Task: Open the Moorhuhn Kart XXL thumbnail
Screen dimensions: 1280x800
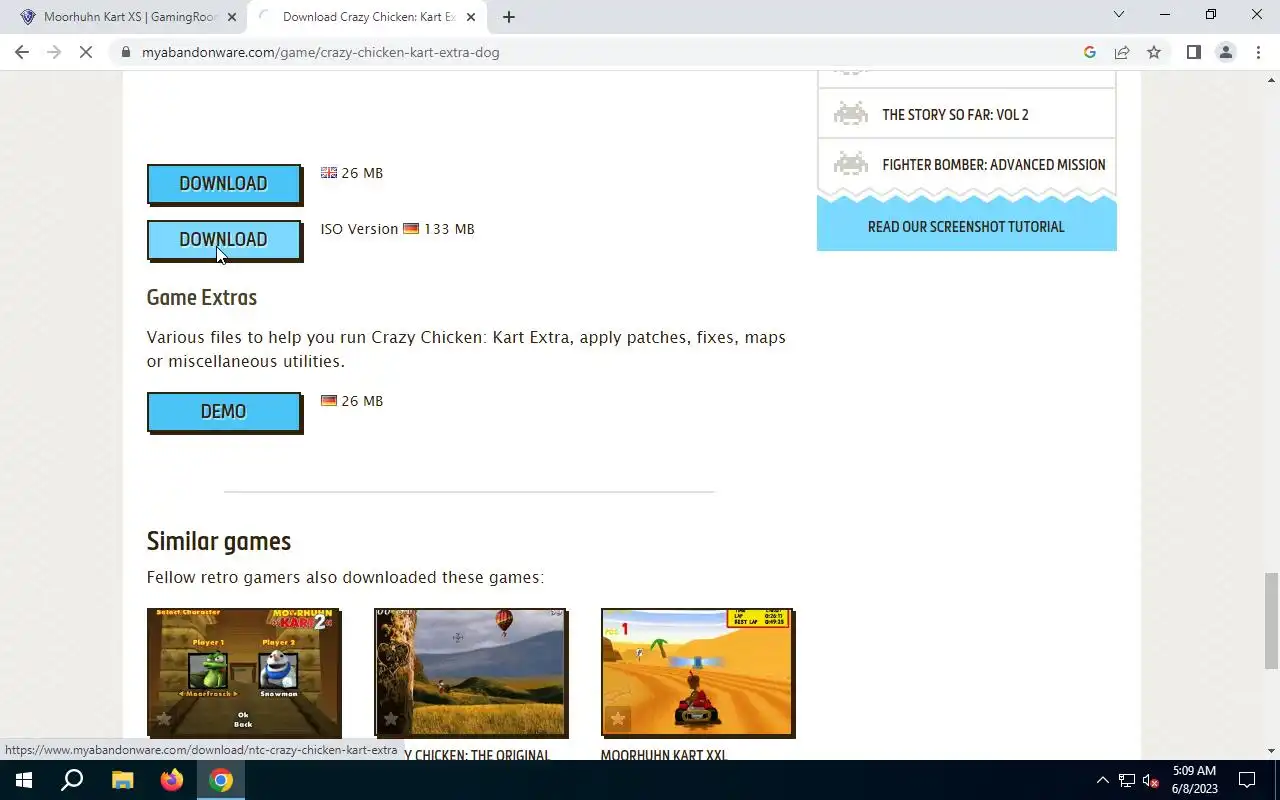Action: [x=698, y=672]
